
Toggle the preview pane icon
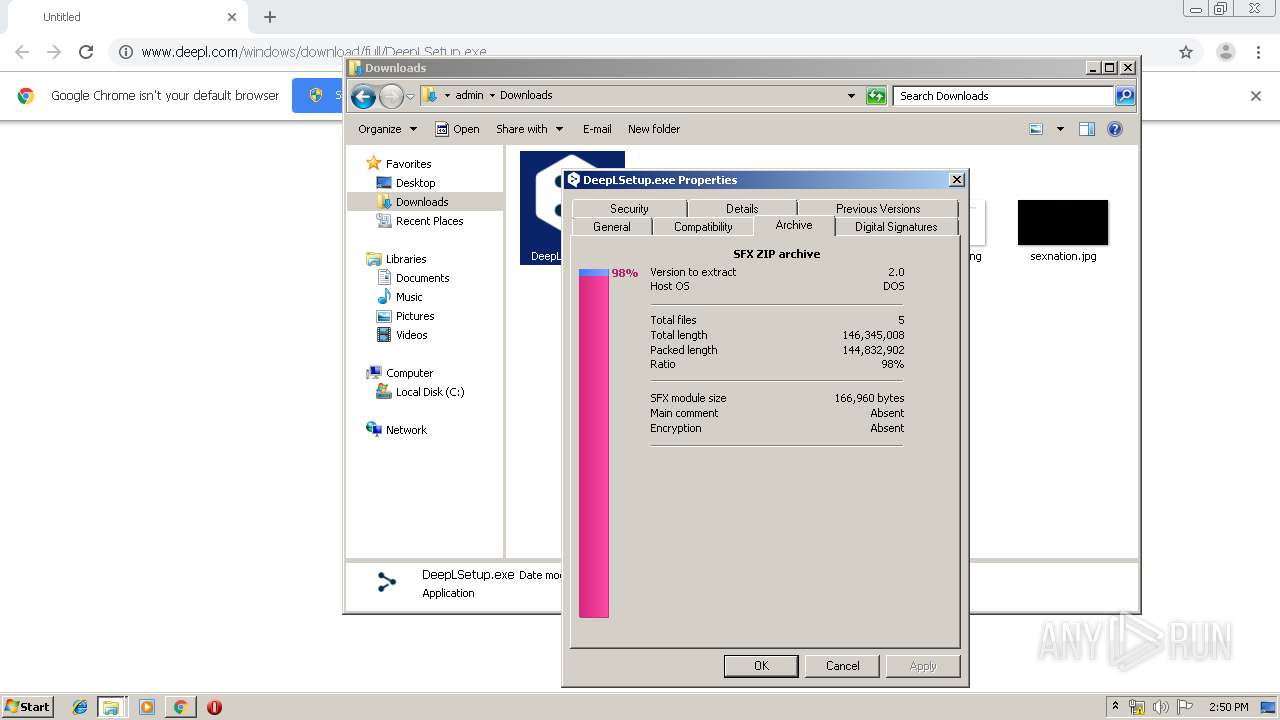coord(1087,129)
